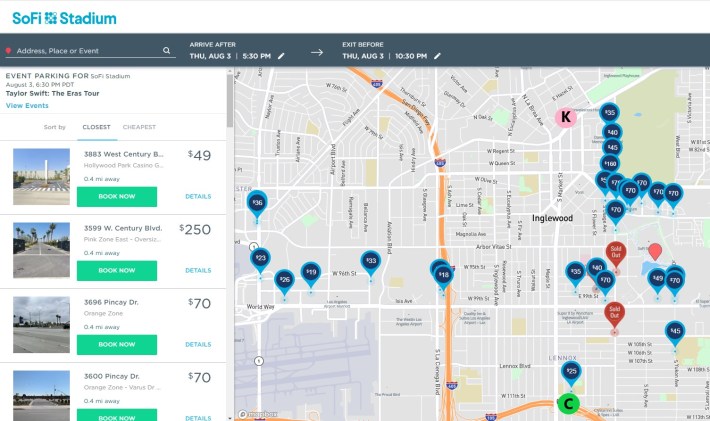Click the SoFi Stadium logo
Viewport: 710px width, 421px height.
(64, 18)
